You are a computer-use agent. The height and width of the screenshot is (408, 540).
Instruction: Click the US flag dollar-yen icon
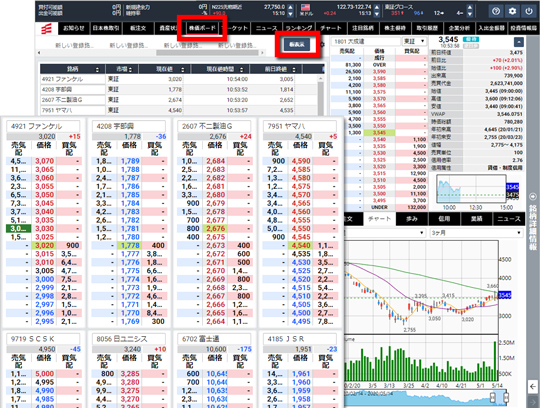pyautogui.click(x=305, y=8)
